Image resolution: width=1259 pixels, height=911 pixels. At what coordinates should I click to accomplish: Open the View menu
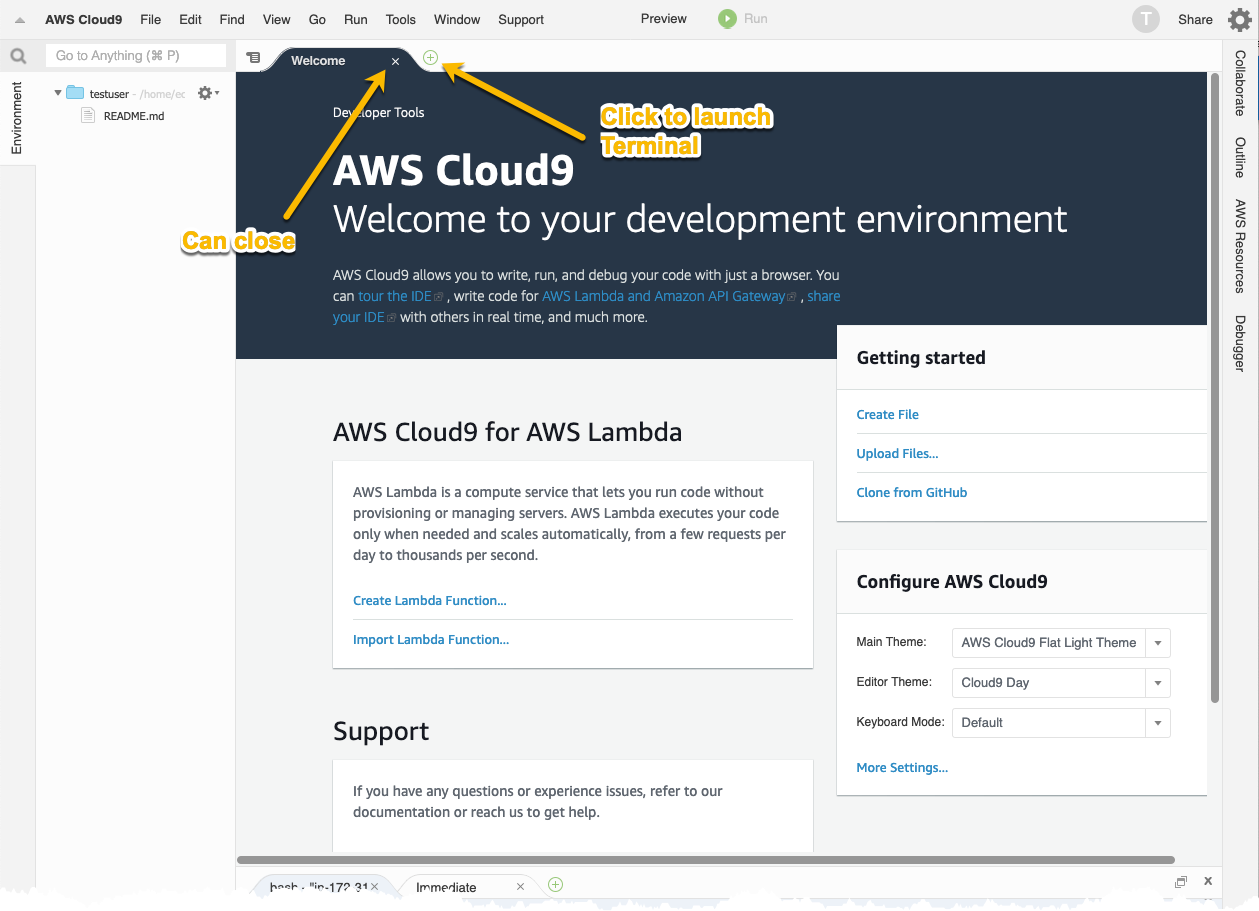pos(277,19)
